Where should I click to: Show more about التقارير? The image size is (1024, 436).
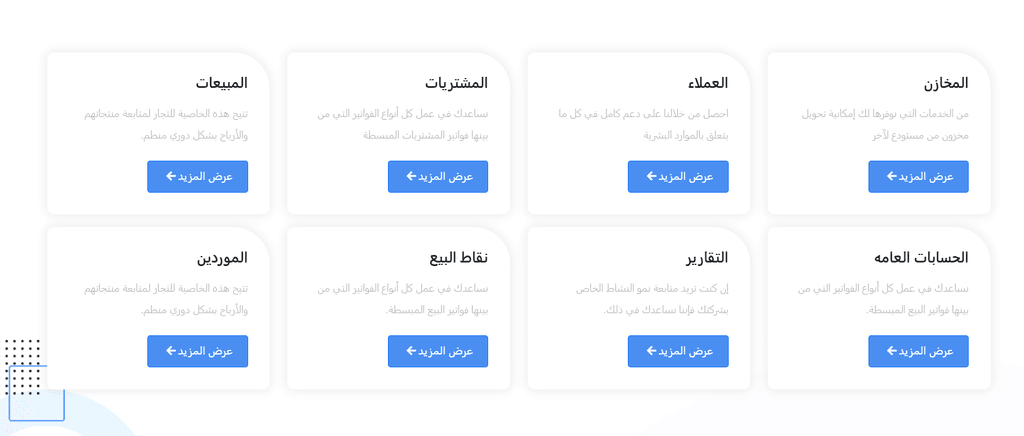pos(678,351)
